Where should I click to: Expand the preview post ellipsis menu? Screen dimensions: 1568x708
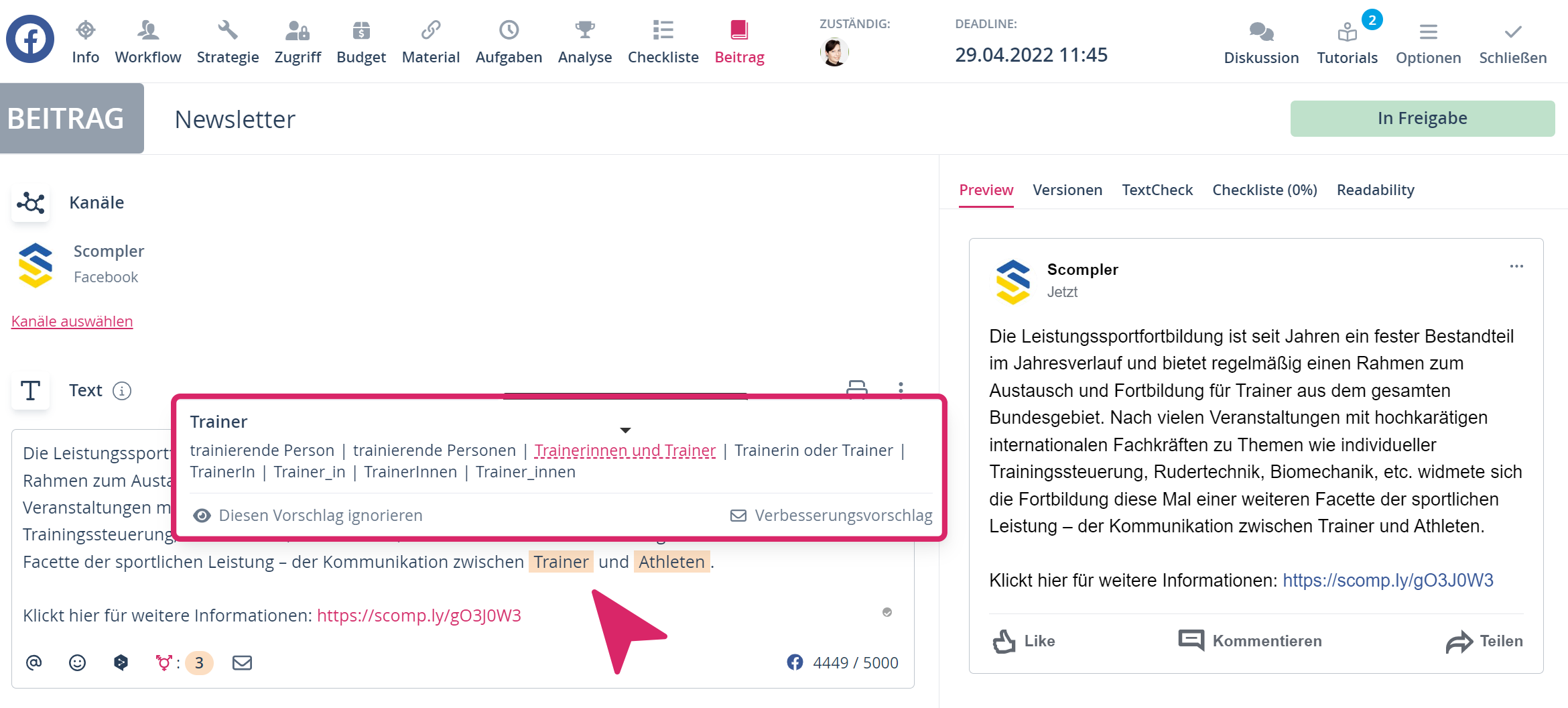pos(1516,267)
